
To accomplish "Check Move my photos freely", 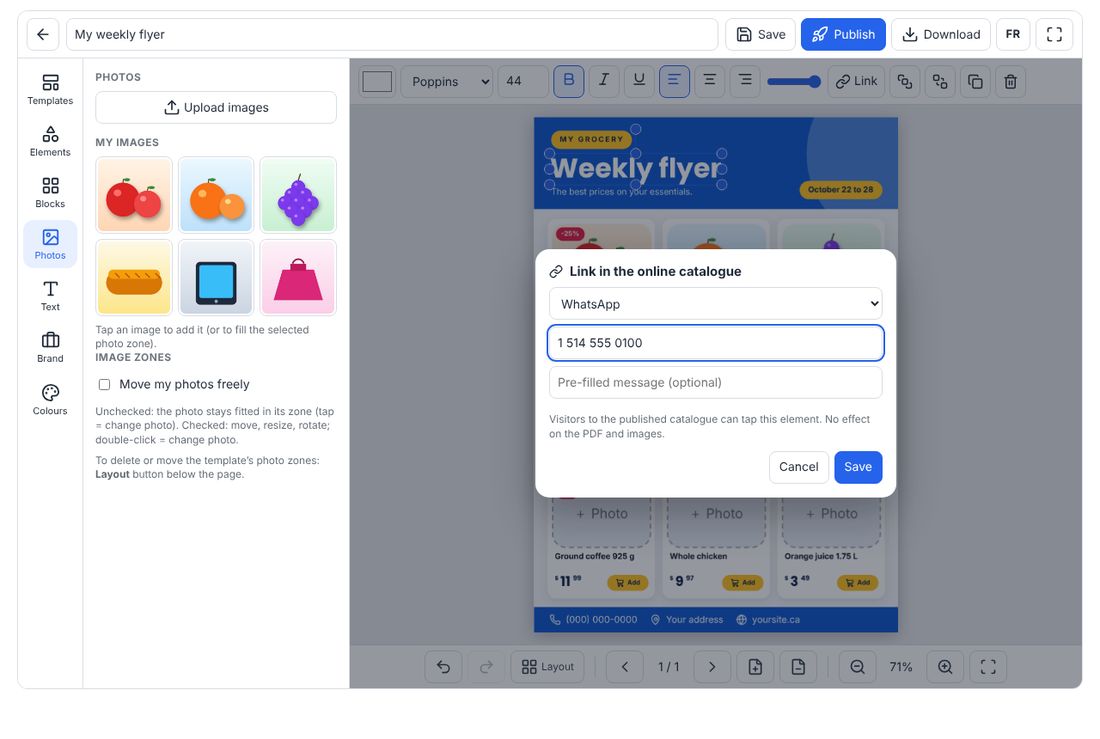I will [x=105, y=385].
